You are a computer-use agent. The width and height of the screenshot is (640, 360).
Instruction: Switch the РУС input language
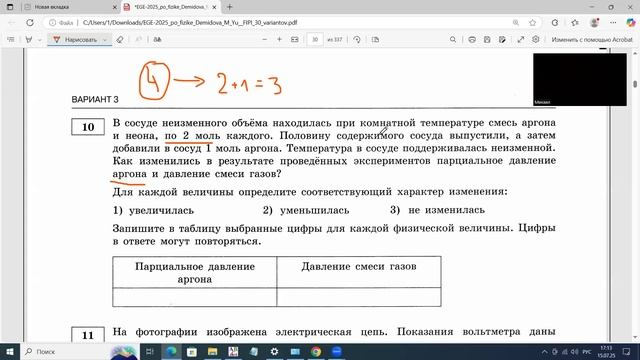[x=587, y=351]
